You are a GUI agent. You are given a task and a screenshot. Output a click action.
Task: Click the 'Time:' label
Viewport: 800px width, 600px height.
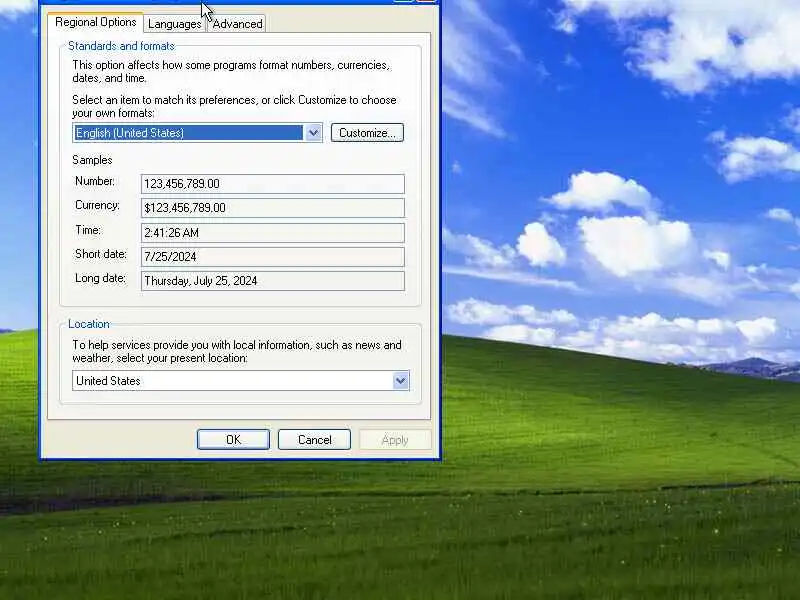pos(88,230)
